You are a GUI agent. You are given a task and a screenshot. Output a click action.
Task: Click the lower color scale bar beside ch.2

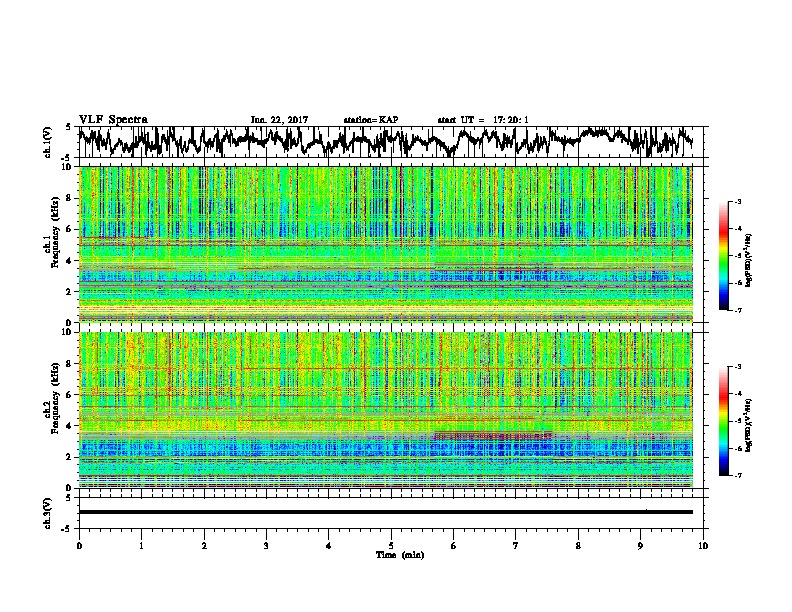coord(723,421)
